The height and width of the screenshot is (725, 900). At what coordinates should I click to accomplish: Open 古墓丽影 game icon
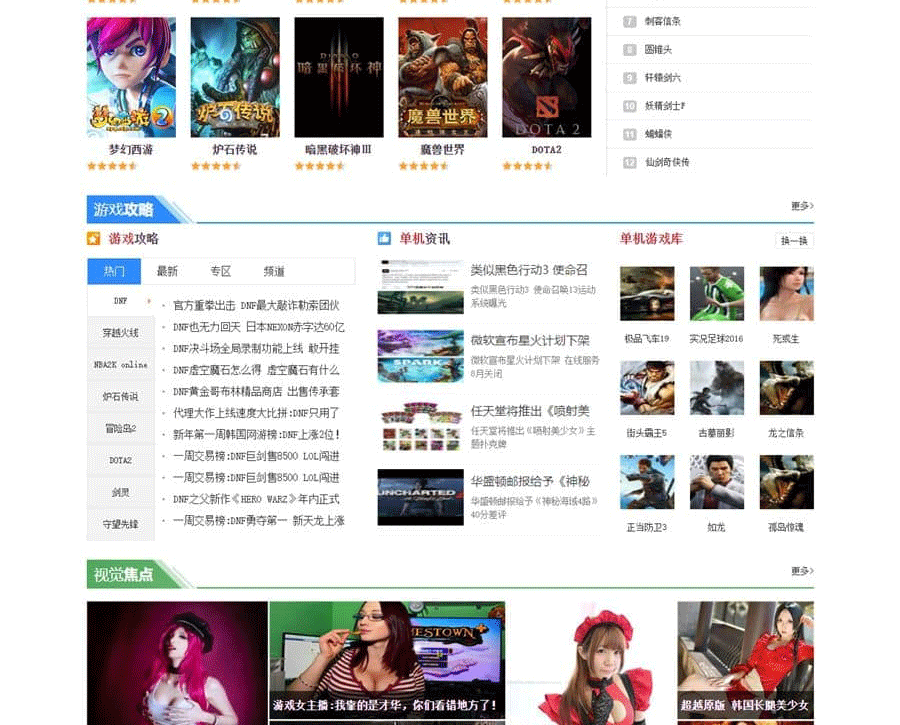(716, 387)
